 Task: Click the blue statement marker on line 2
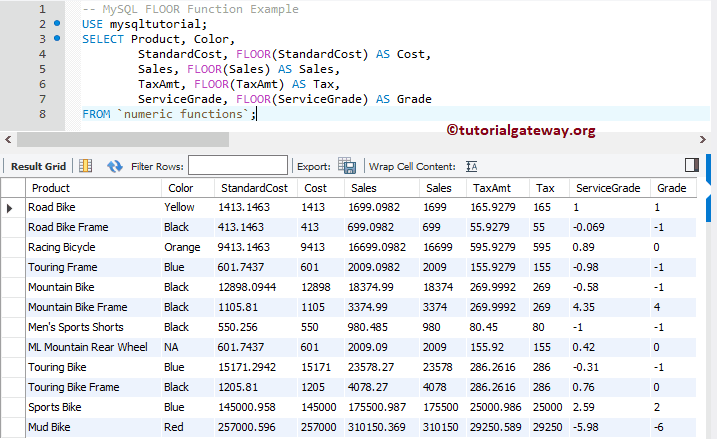(x=56, y=23)
